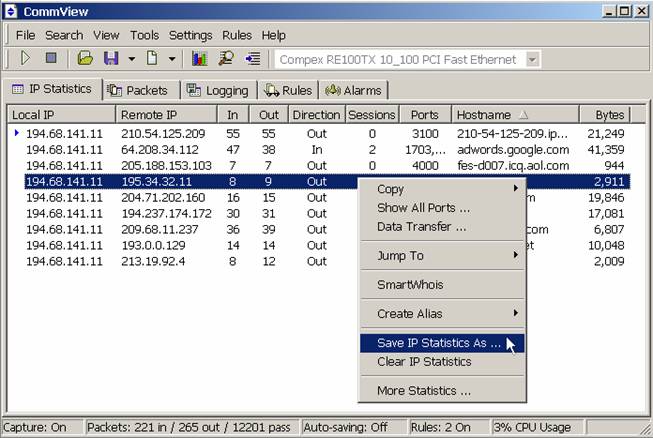The height and width of the screenshot is (438, 653).
Task: Open the Rules menu in menu bar
Action: [x=236, y=35]
